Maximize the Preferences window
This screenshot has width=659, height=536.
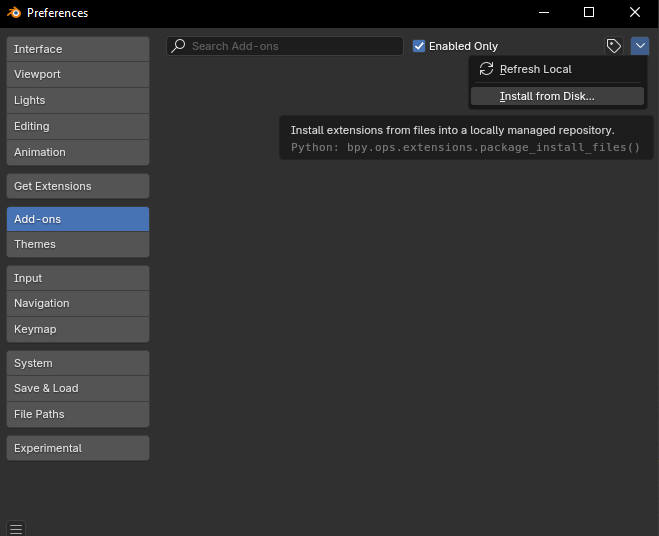coord(589,13)
